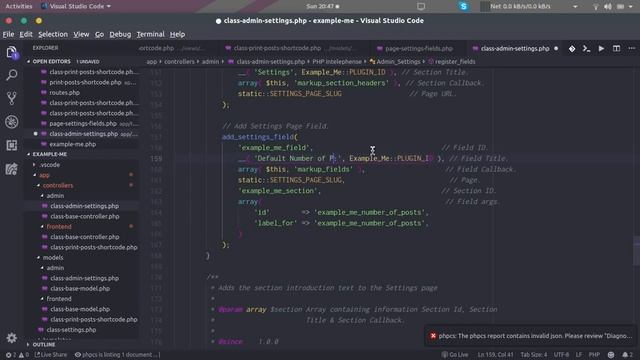The height and width of the screenshot is (360, 640).
Task: Open the Help menu
Action: click(x=178, y=34)
